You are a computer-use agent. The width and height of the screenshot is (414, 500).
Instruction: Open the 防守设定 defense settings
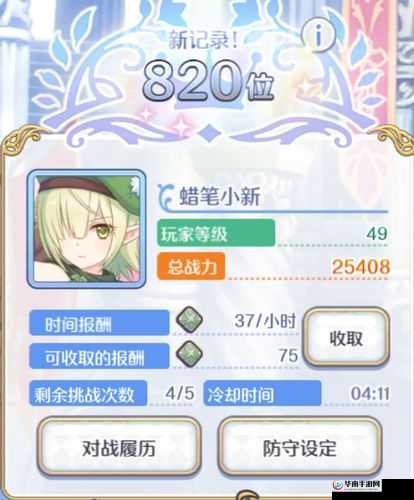coord(299,446)
